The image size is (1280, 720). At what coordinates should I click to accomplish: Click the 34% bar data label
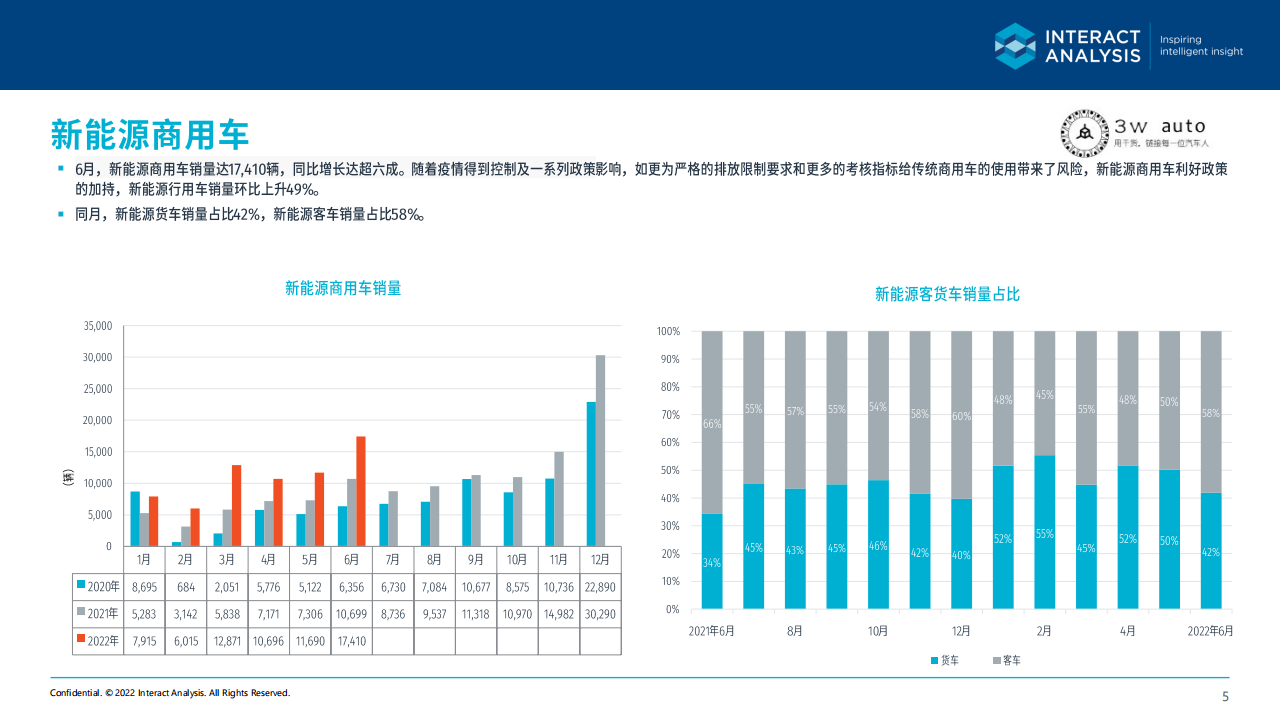point(712,563)
